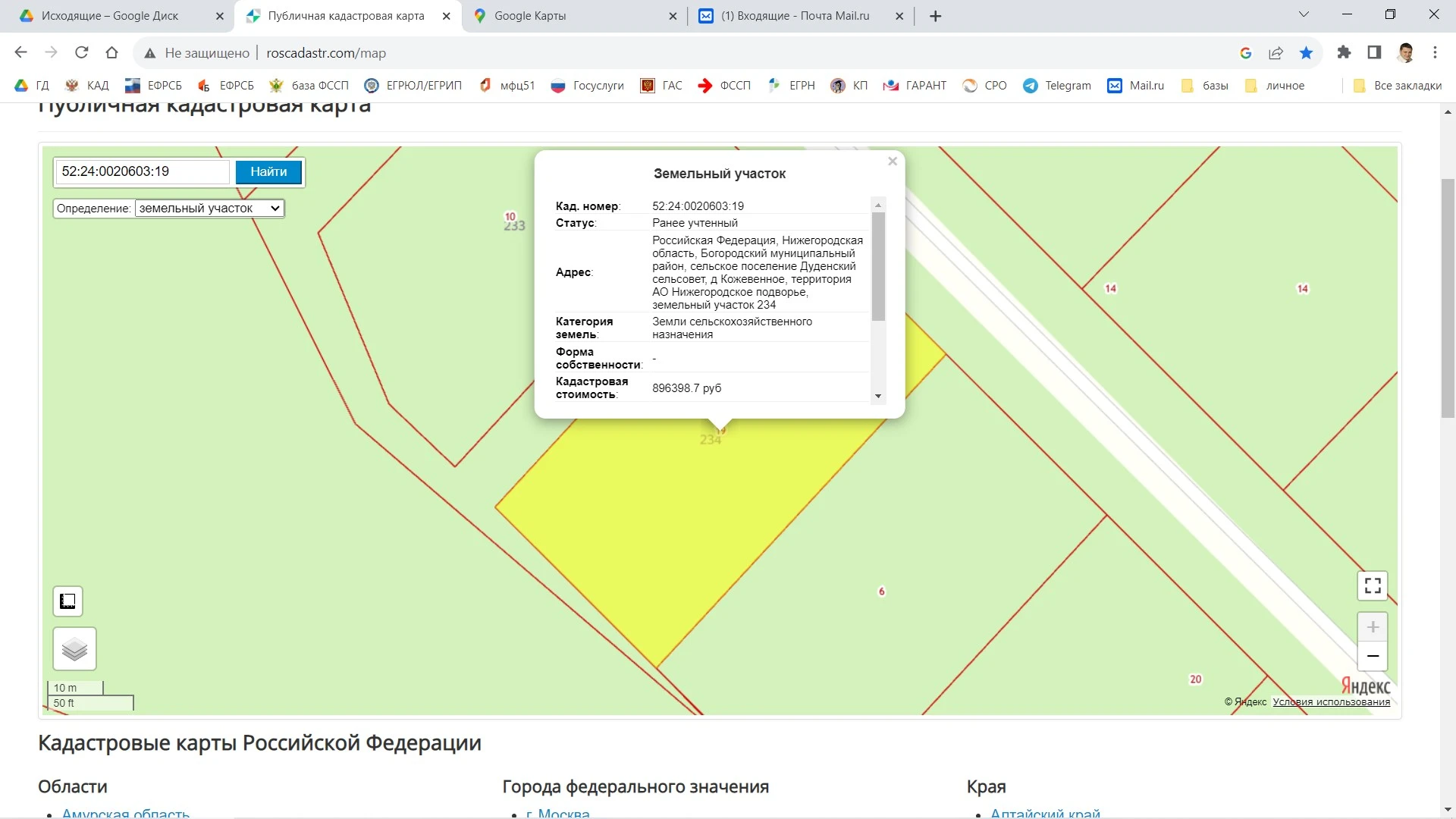Click the Google icon in address bar
This screenshot has width=1456, height=819.
tap(1245, 52)
